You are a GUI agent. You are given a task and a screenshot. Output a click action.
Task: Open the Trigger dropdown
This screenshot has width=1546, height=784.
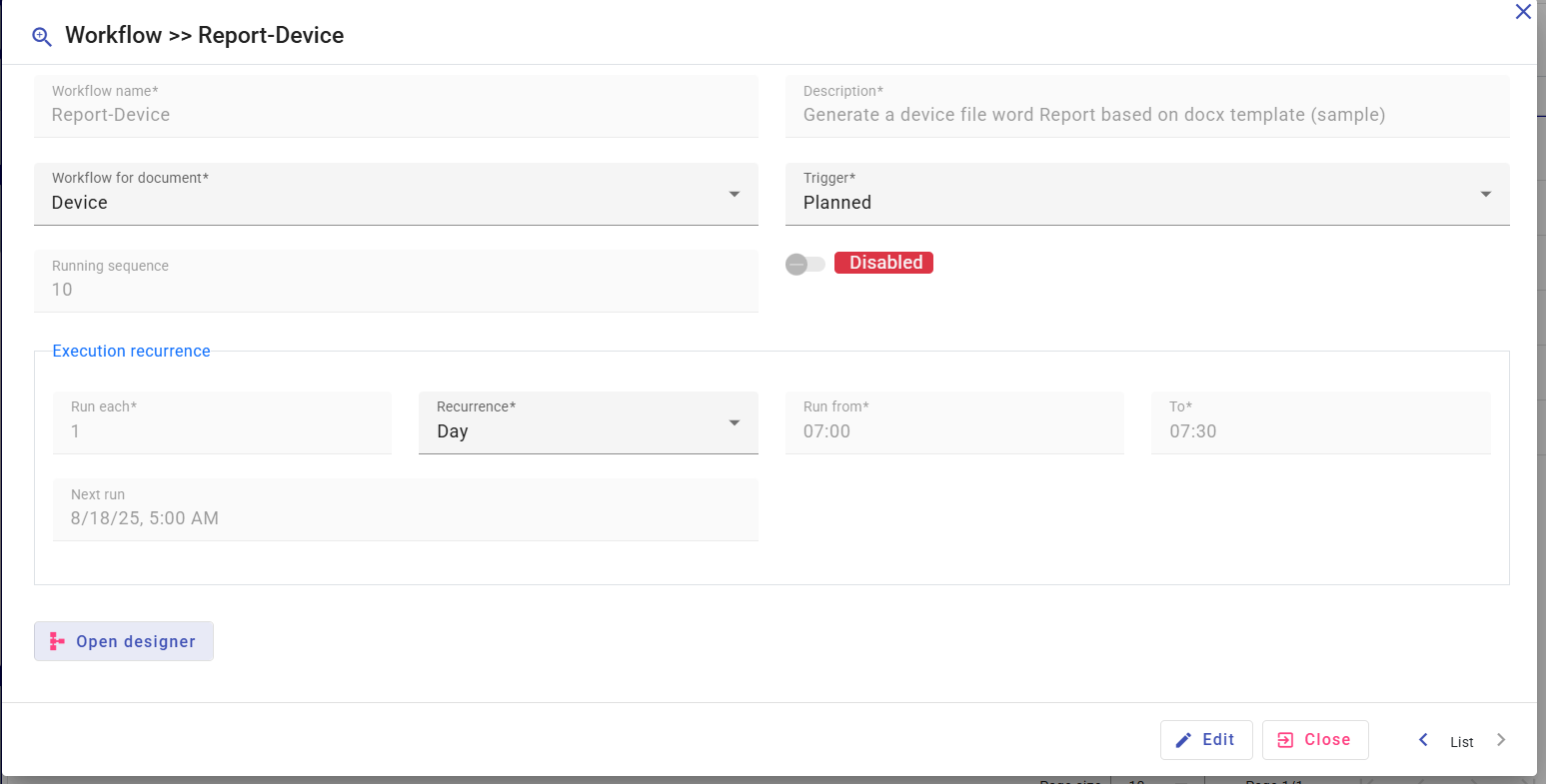(x=1485, y=194)
